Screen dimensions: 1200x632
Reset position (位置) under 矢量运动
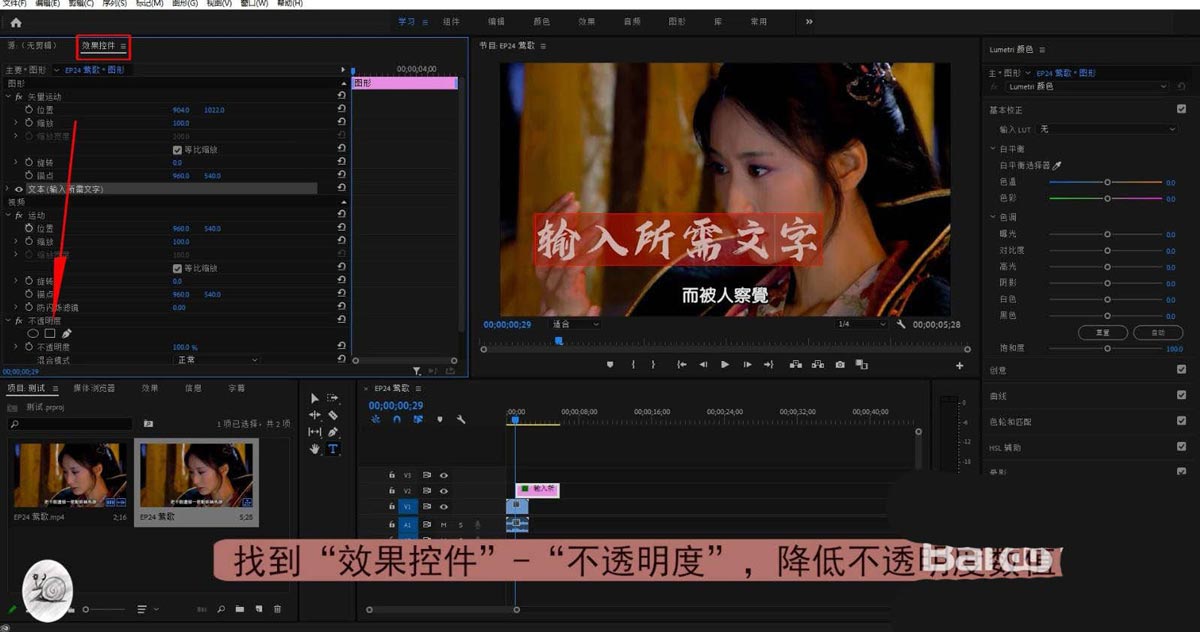(x=343, y=110)
